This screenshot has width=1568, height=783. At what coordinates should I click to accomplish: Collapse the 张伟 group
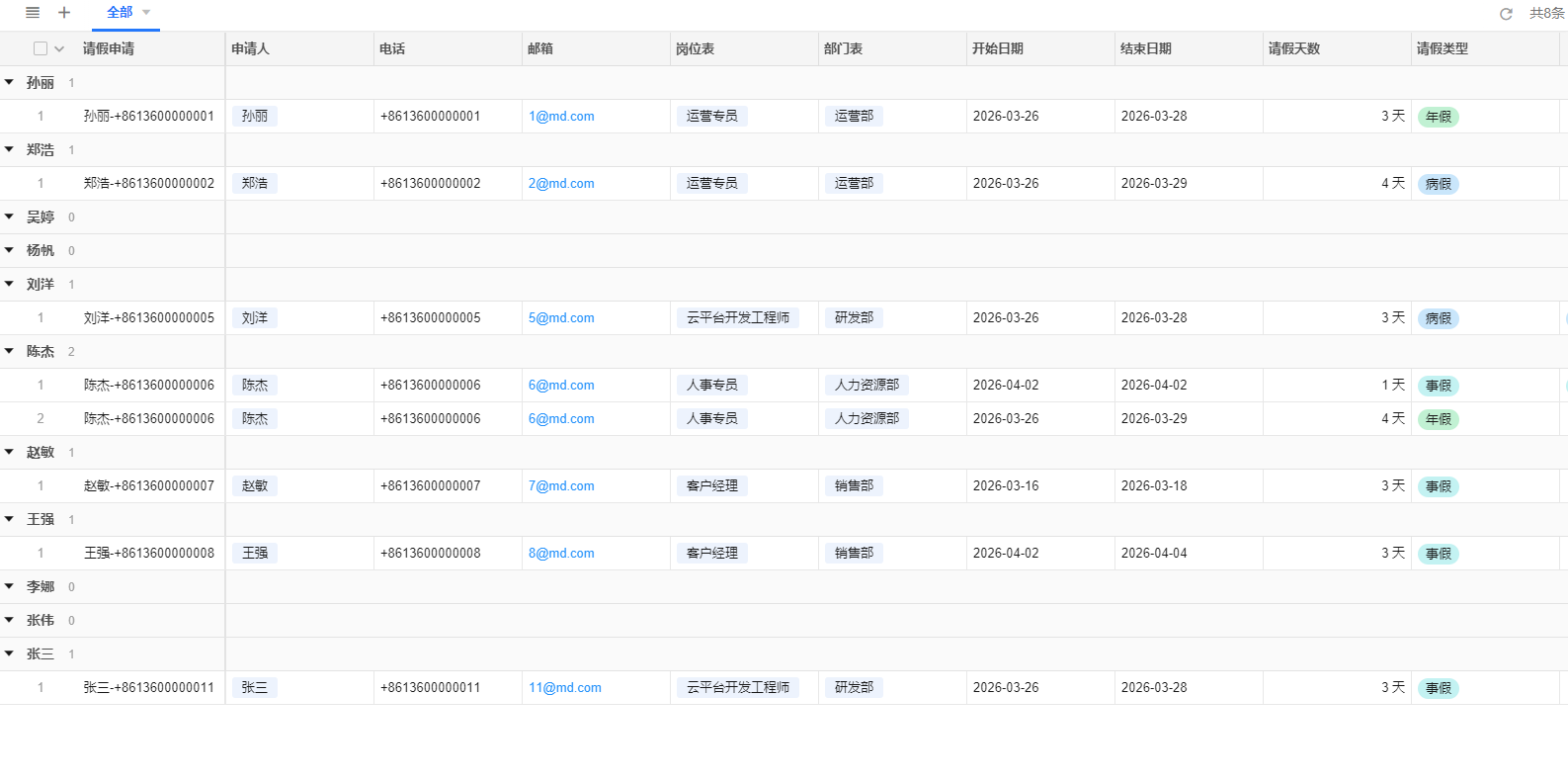[9, 621]
